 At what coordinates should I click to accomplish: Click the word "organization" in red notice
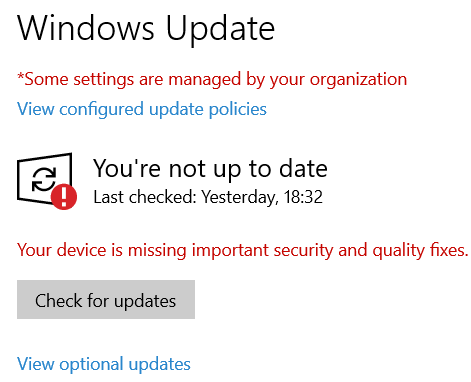pos(358,80)
